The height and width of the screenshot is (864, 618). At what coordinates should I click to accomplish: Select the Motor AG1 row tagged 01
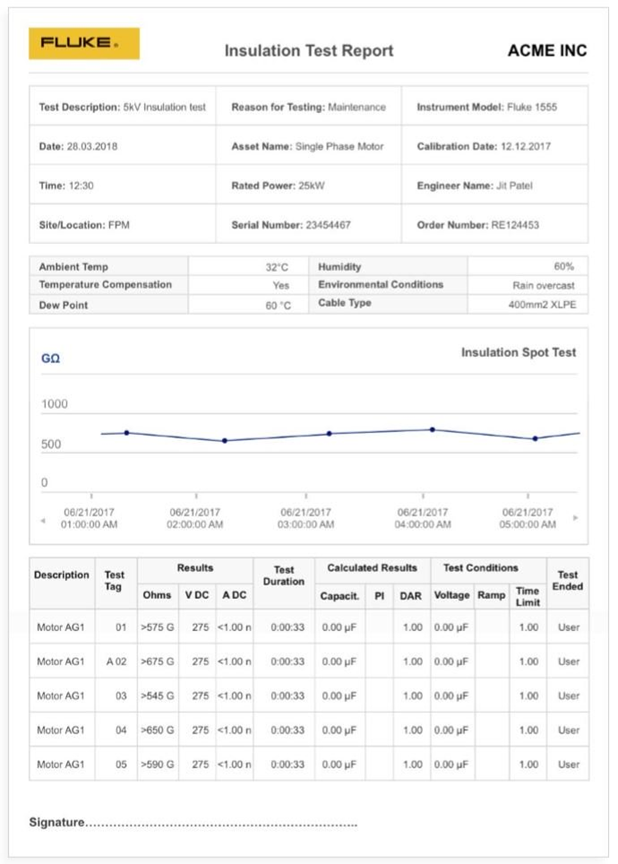tap(309, 627)
